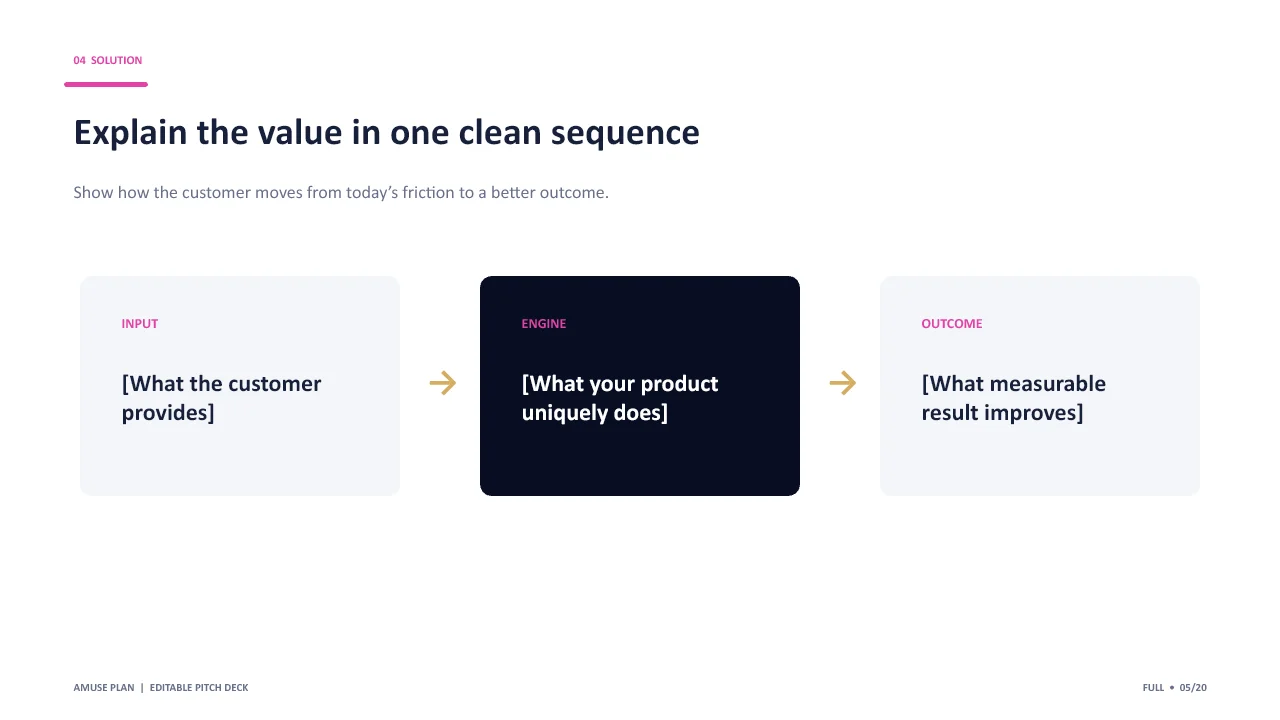Viewport: 1280px width, 720px height.
Task: Select 'EDITABLE PITCH DECK' footer text
Action: coord(199,687)
